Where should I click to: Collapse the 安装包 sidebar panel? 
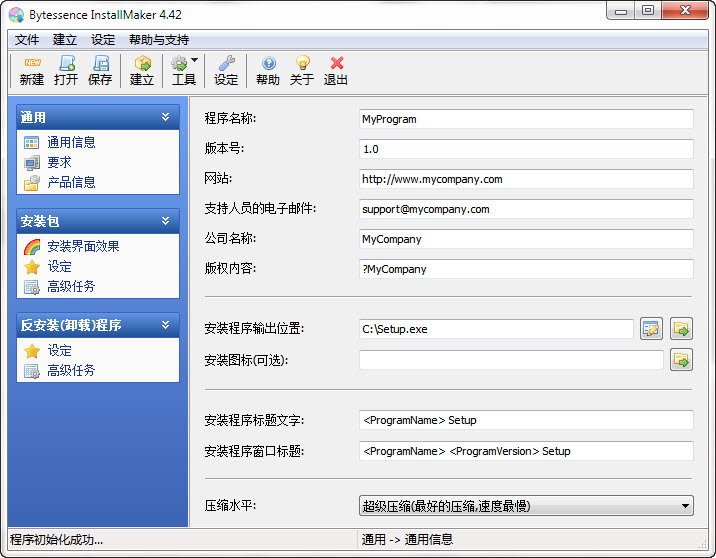166,221
